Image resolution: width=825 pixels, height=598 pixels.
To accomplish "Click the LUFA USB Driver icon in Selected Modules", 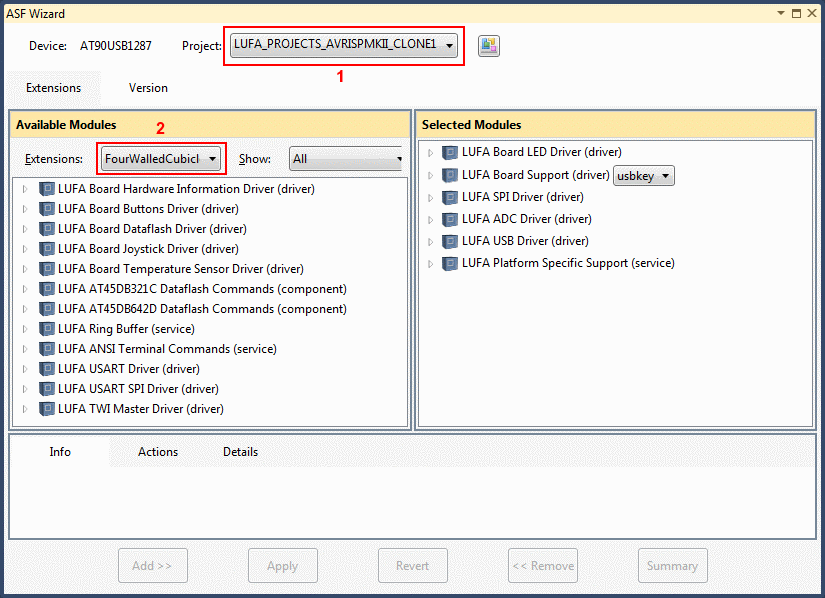I will tap(449, 240).
